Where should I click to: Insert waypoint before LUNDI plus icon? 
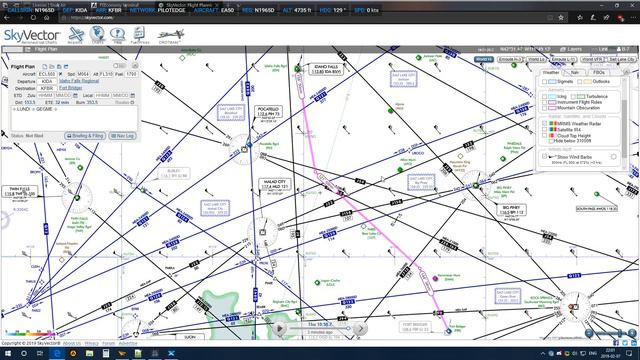[14, 109]
